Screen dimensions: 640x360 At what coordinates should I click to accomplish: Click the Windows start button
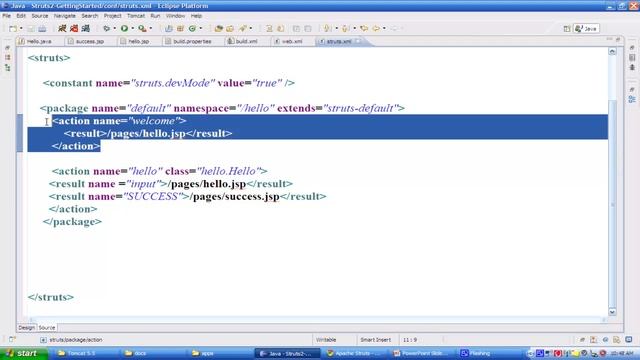24,353
